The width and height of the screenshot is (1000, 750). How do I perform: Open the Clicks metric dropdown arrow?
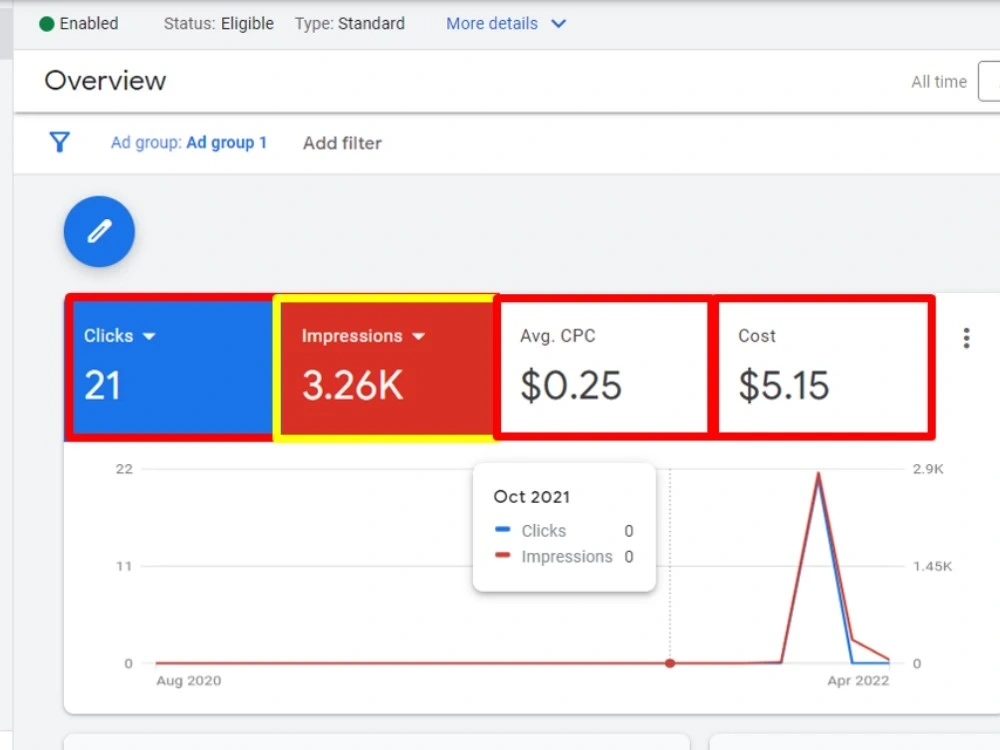(149, 336)
